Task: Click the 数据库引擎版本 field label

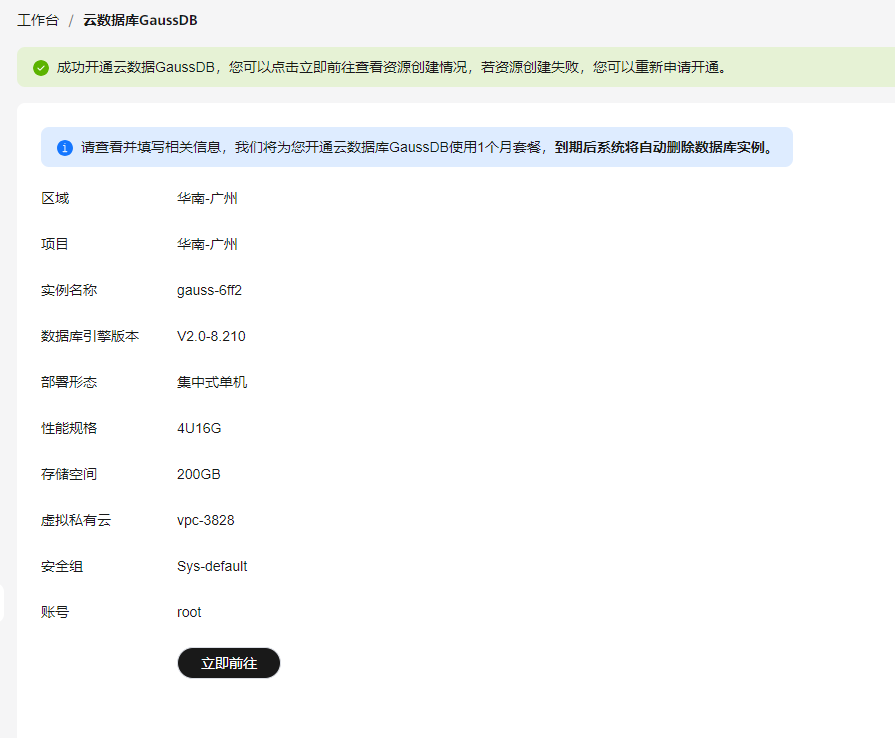Action: [x=90, y=336]
